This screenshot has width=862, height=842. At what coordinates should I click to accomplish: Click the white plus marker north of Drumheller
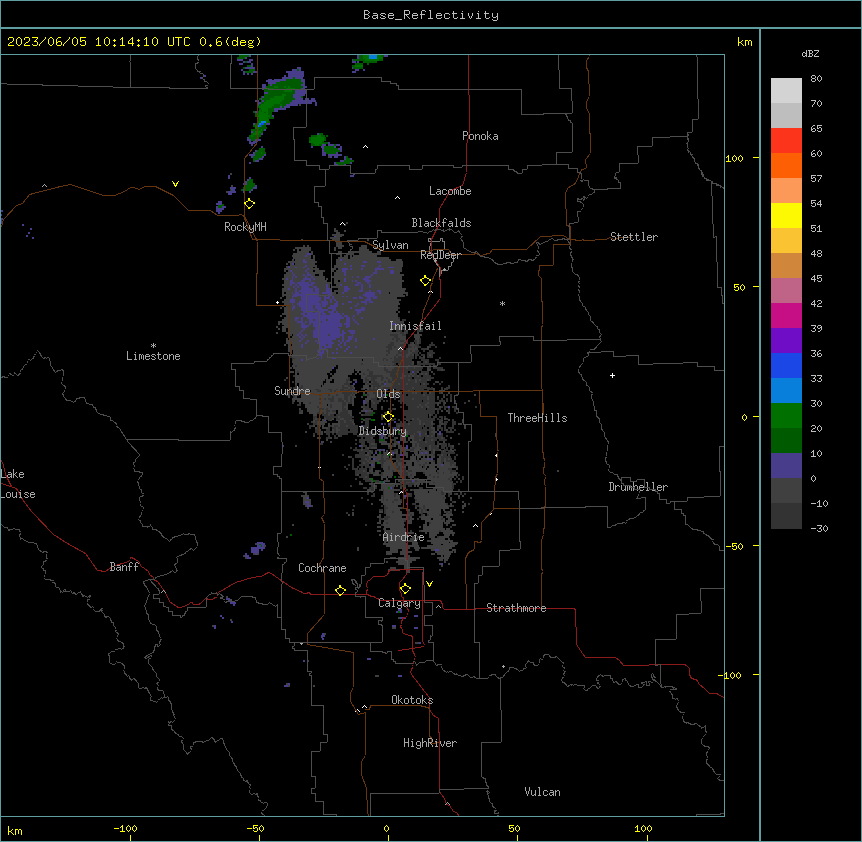[x=612, y=375]
